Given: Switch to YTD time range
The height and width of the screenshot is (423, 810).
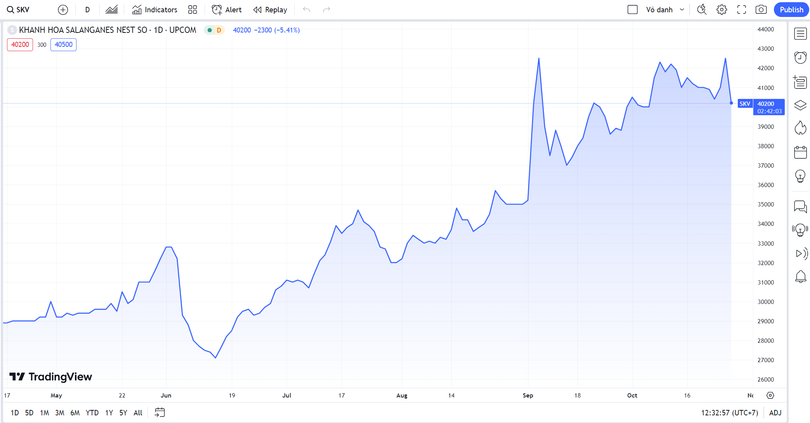Looking at the screenshot, I should [x=92, y=413].
